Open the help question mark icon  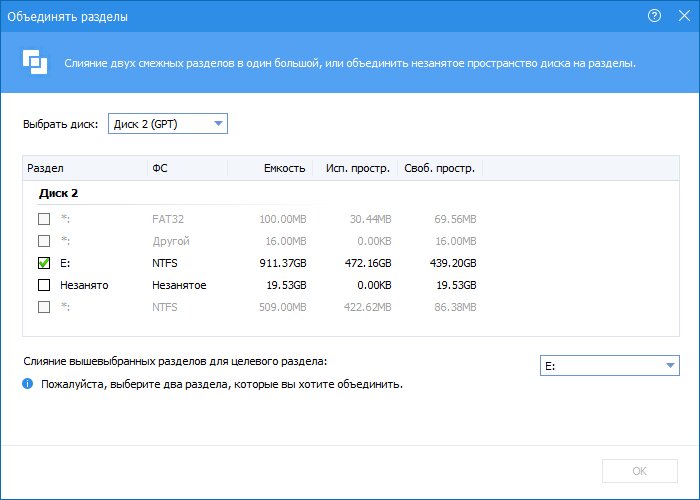coord(654,16)
